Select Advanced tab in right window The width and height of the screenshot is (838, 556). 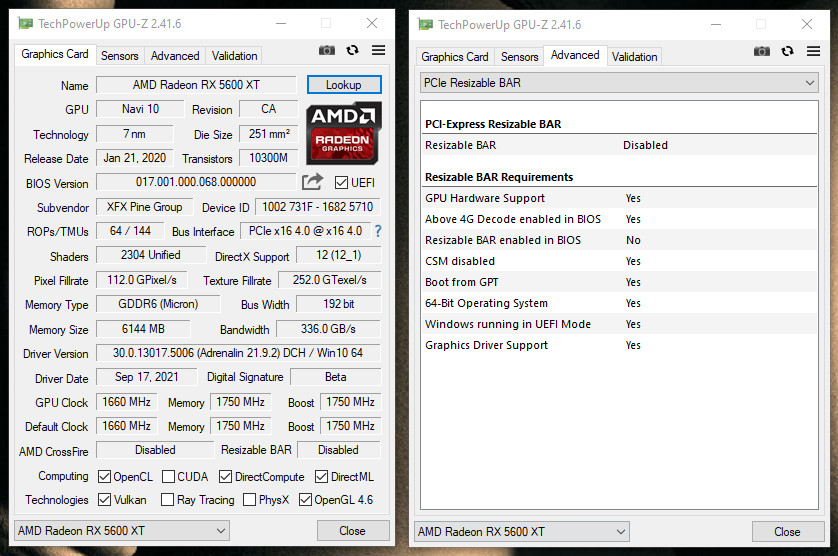pos(575,55)
